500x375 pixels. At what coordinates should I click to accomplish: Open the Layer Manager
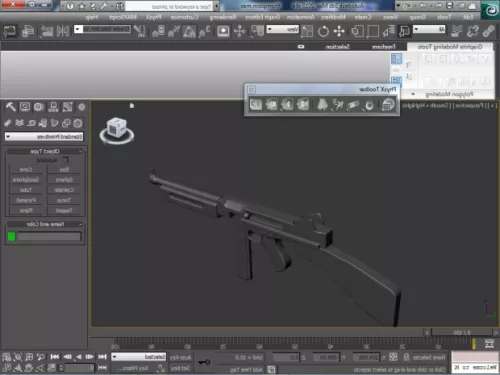[28, 31]
